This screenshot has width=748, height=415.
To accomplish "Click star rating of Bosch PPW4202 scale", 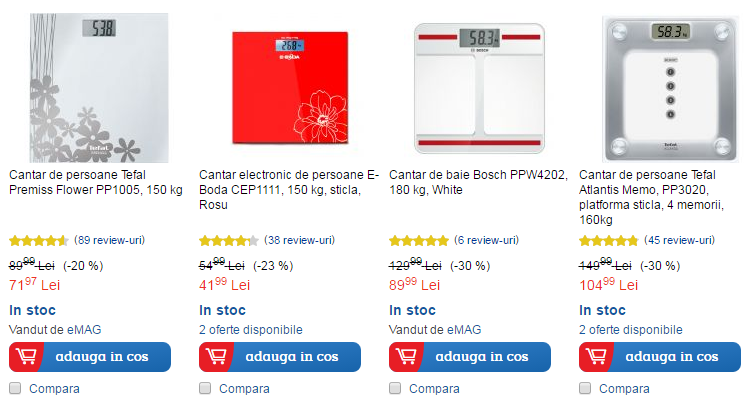I will coord(419,241).
